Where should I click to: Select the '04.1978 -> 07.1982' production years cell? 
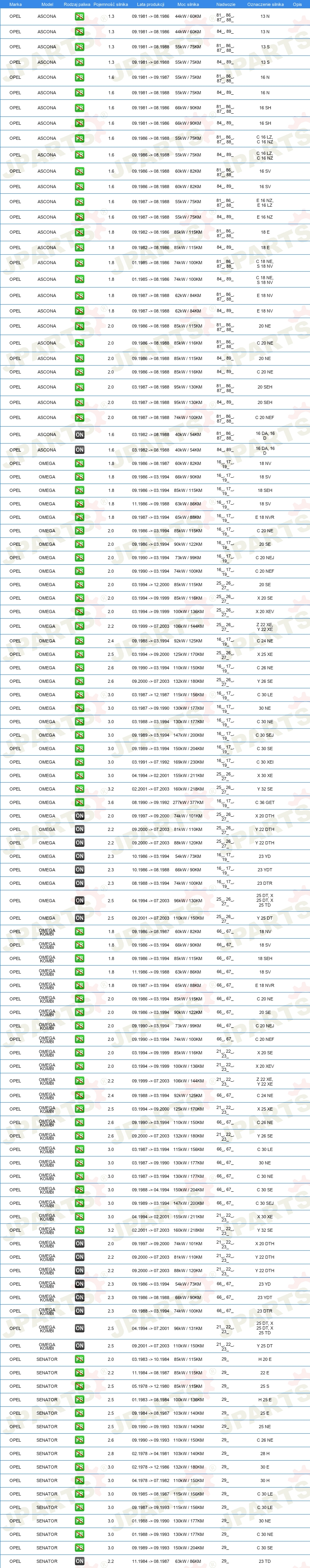pos(150,1480)
